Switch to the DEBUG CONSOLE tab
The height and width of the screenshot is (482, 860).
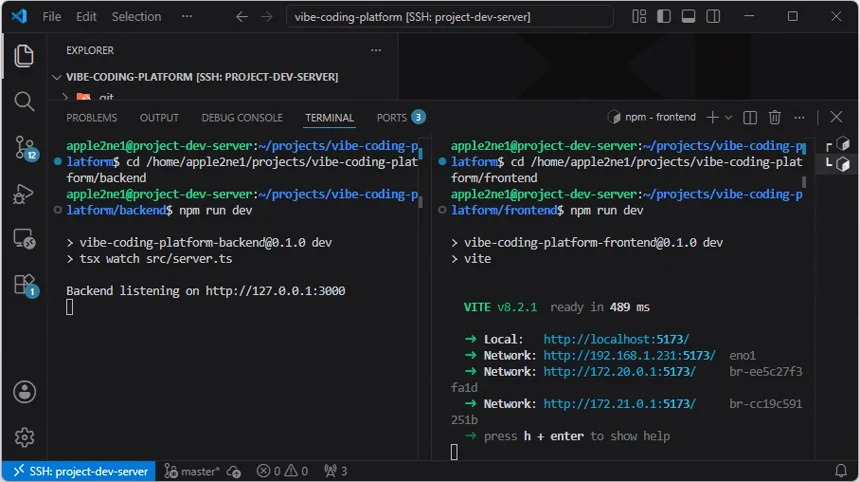point(242,118)
